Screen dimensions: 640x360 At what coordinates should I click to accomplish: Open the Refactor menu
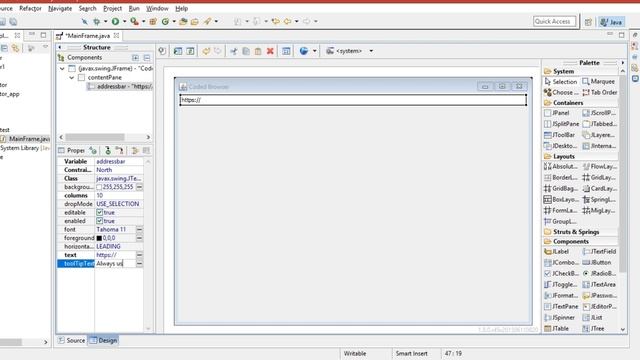[x=30, y=8]
